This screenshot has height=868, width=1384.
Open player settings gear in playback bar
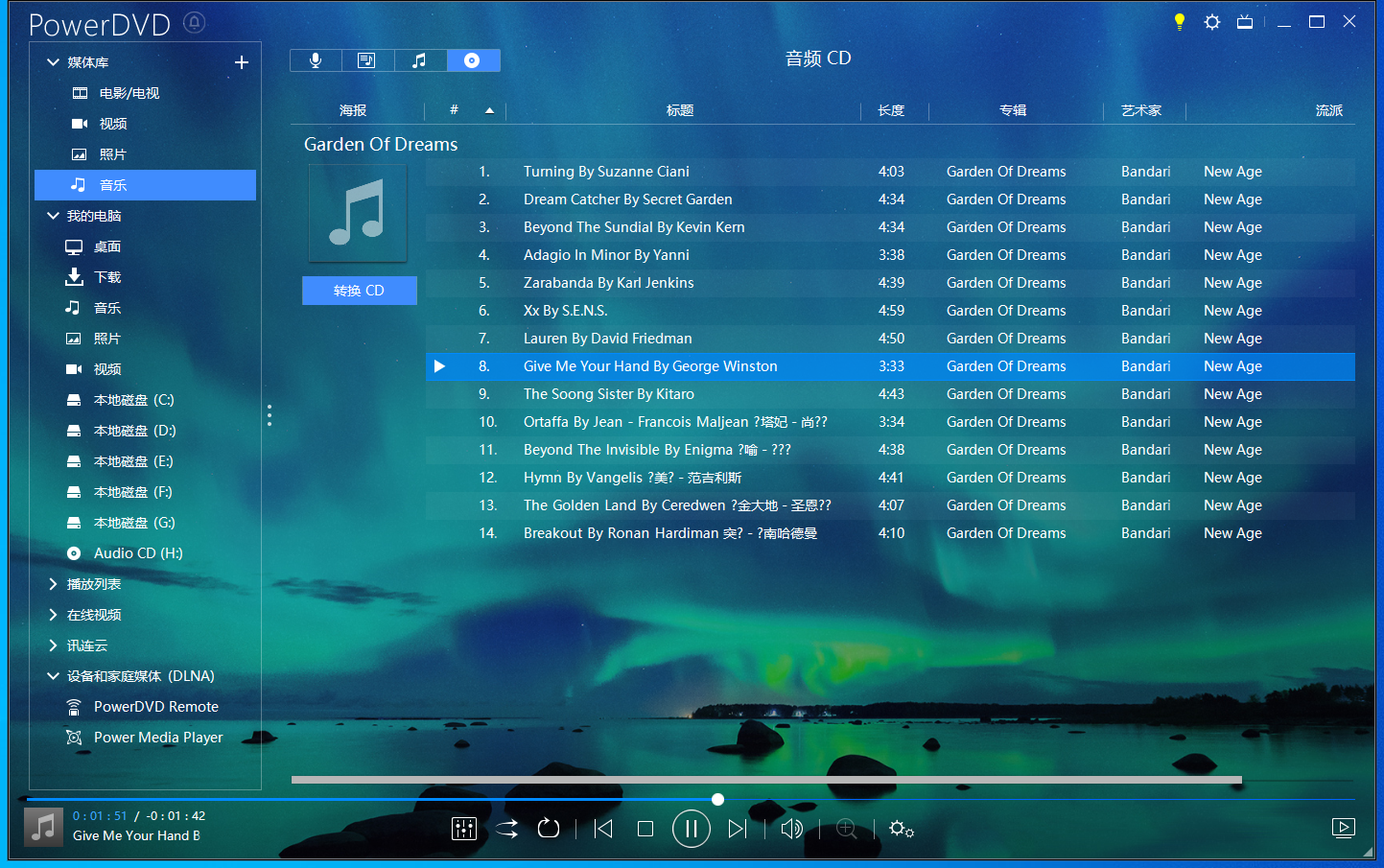coord(902,829)
